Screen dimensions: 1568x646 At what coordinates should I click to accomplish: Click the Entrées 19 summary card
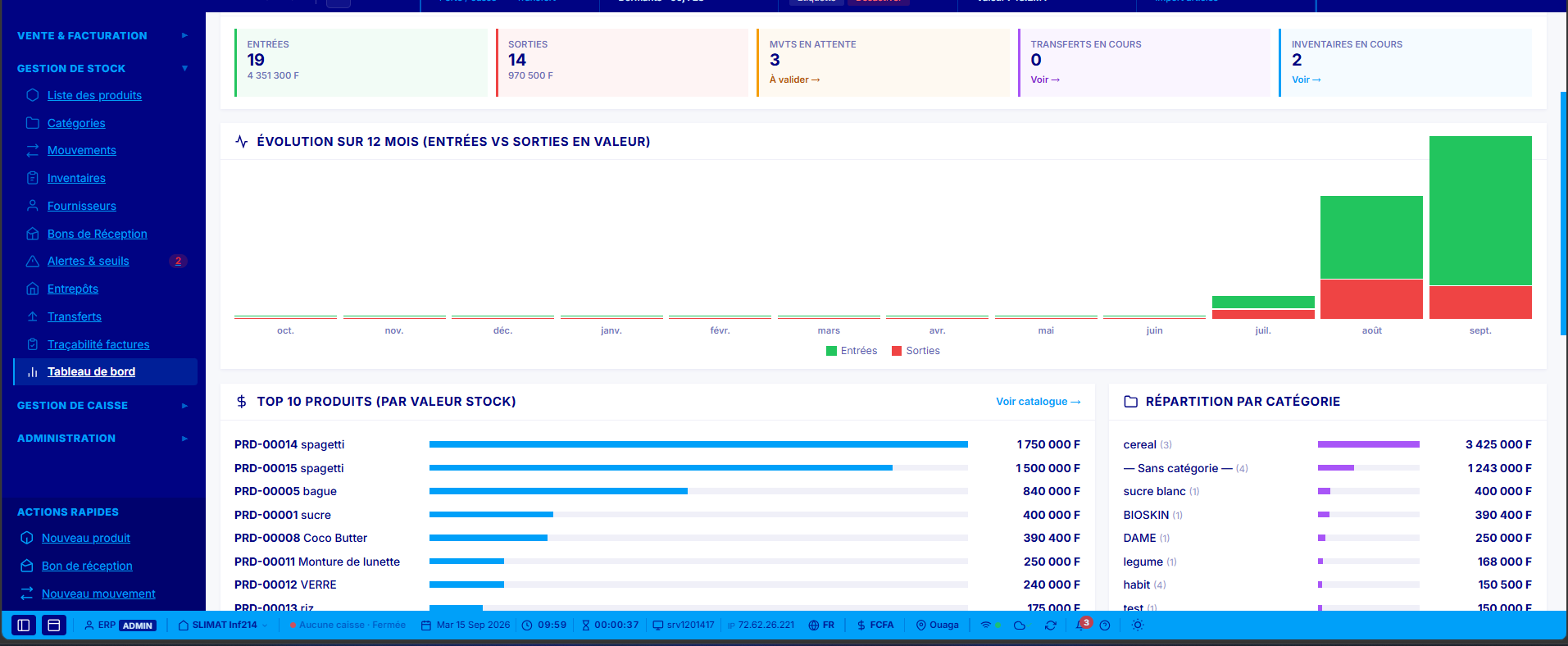[361, 62]
